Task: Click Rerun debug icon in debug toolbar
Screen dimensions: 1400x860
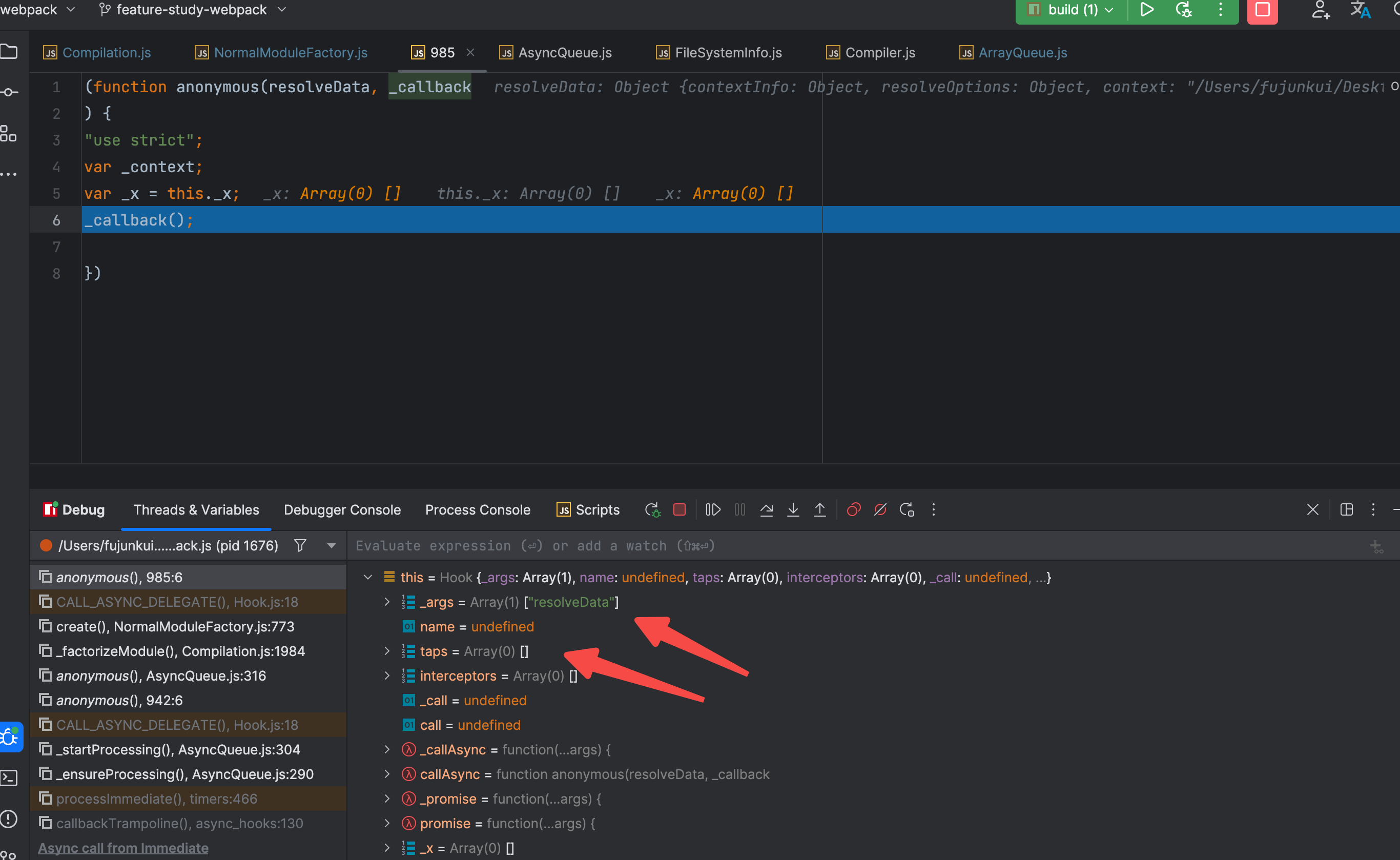Action: pos(652,509)
